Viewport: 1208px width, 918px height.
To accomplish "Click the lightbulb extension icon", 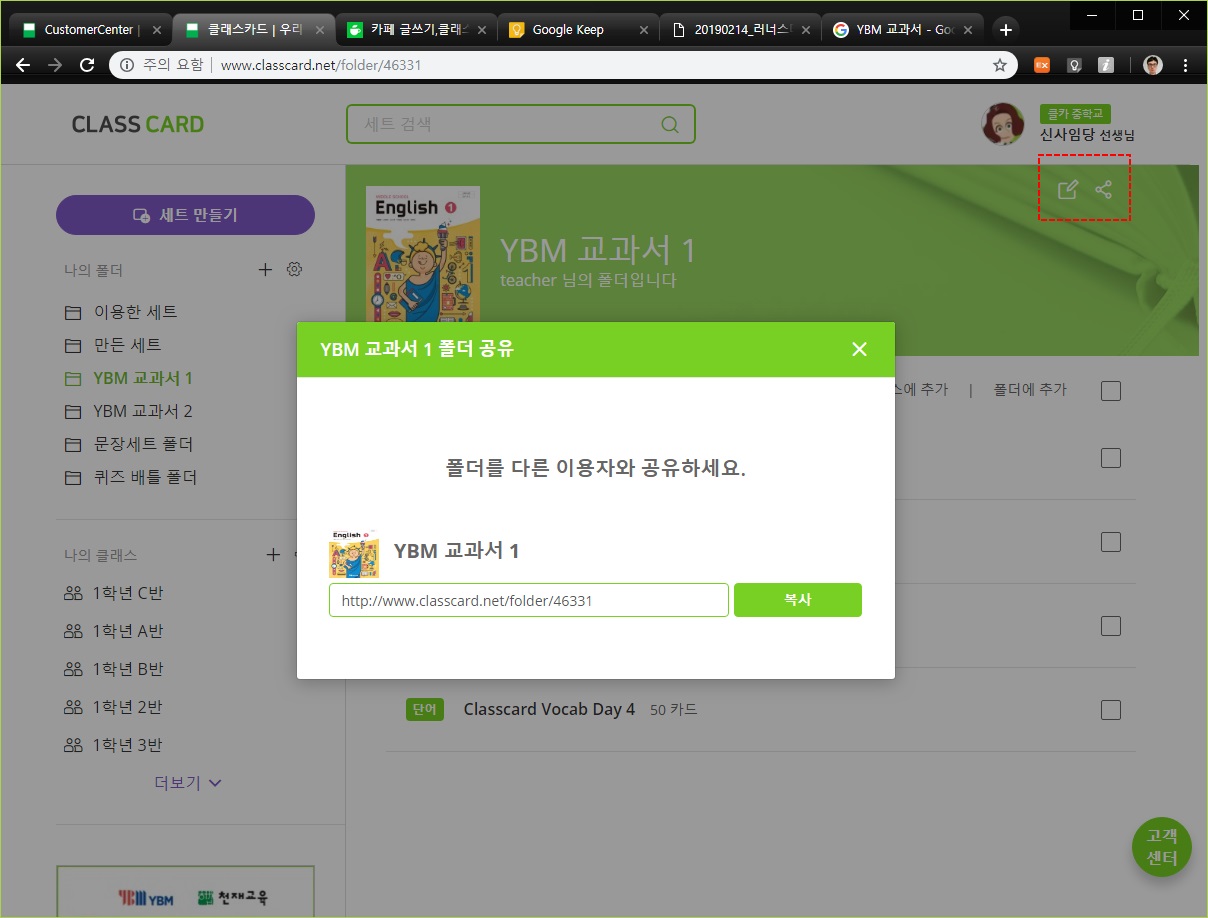I will 1074,65.
